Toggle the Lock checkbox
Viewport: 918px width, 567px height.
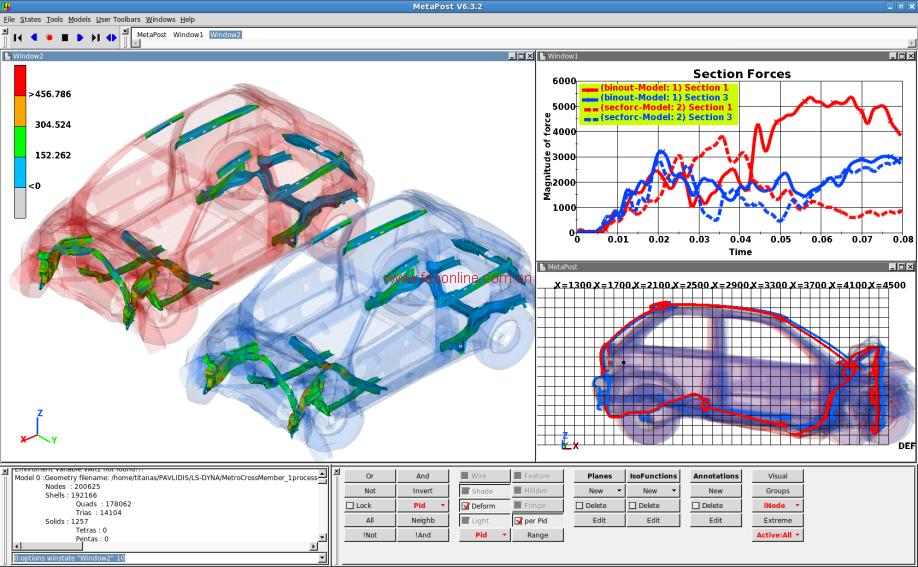[351, 506]
